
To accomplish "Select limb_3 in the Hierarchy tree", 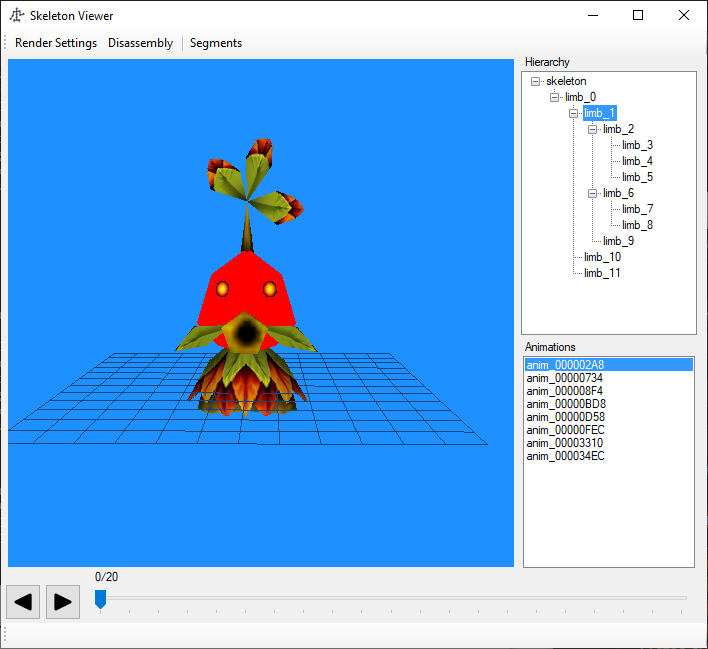I will 637,145.
